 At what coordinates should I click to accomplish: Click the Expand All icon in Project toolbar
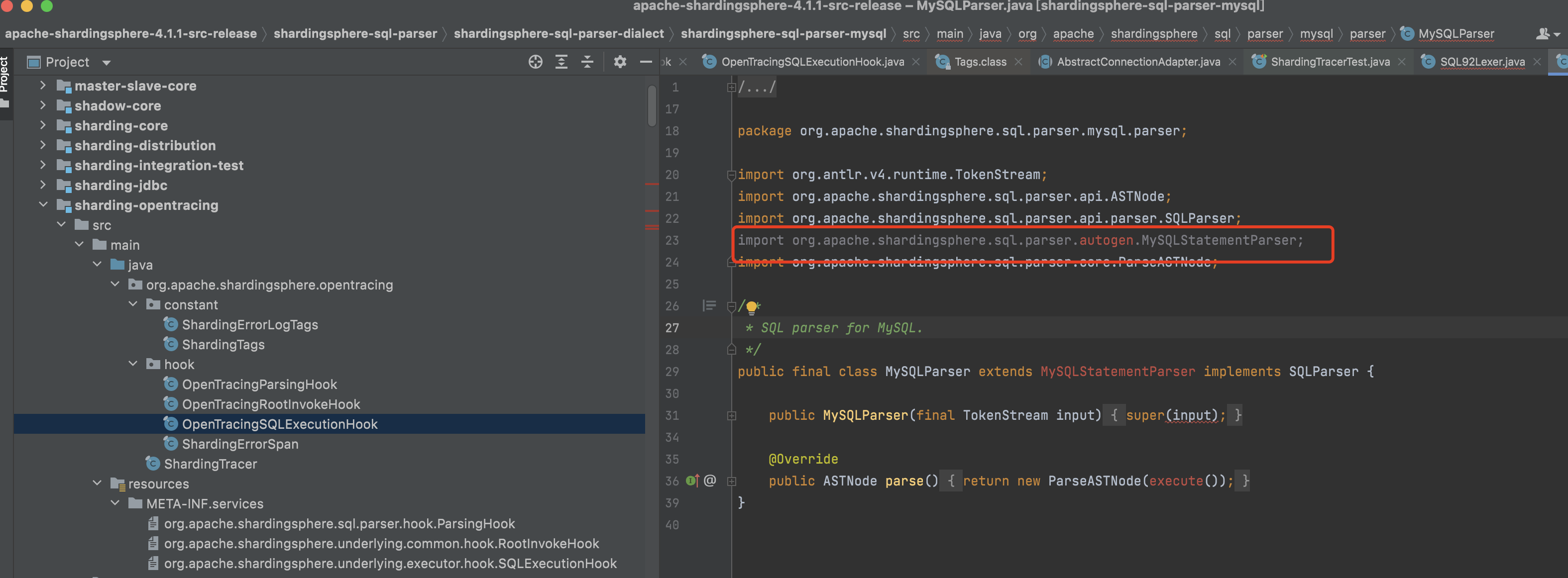tap(560, 62)
